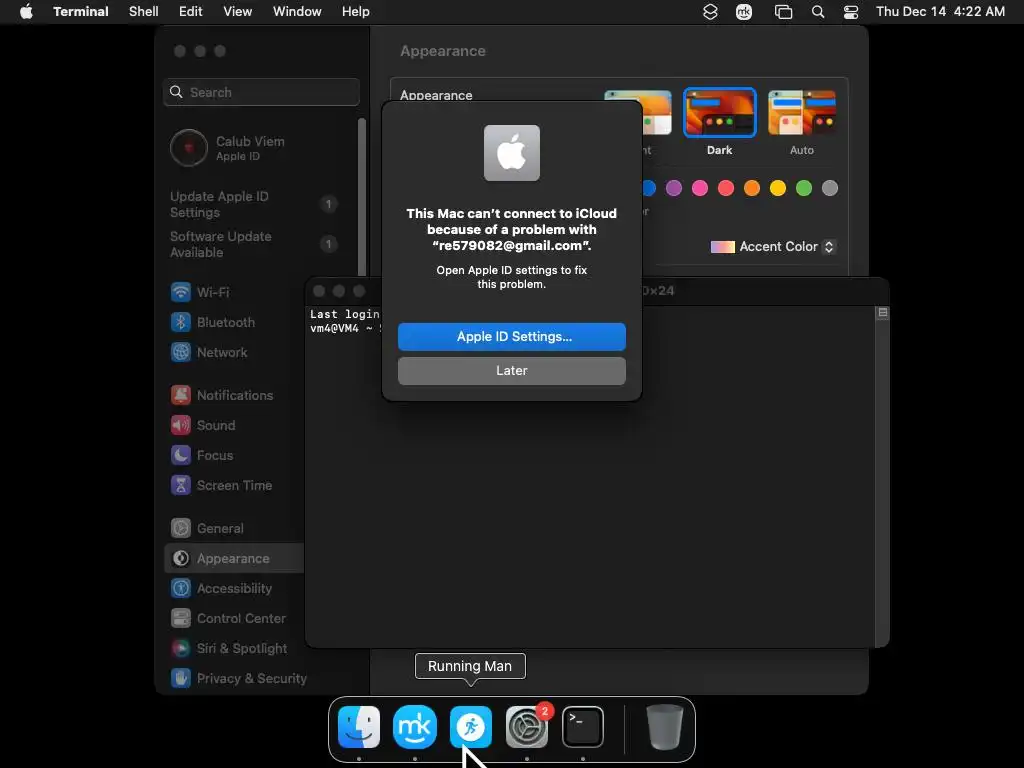Open the Help menu
This screenshot has width=1024, height=768.
click(356, 12)
